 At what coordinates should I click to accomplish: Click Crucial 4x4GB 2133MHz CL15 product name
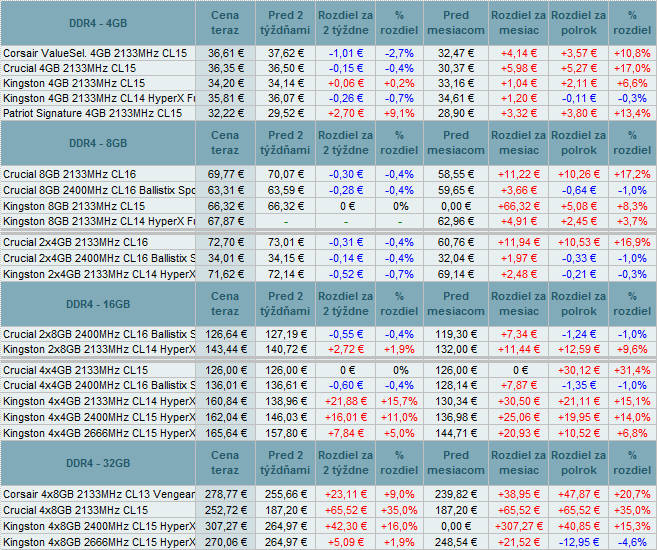coord(75,370)
